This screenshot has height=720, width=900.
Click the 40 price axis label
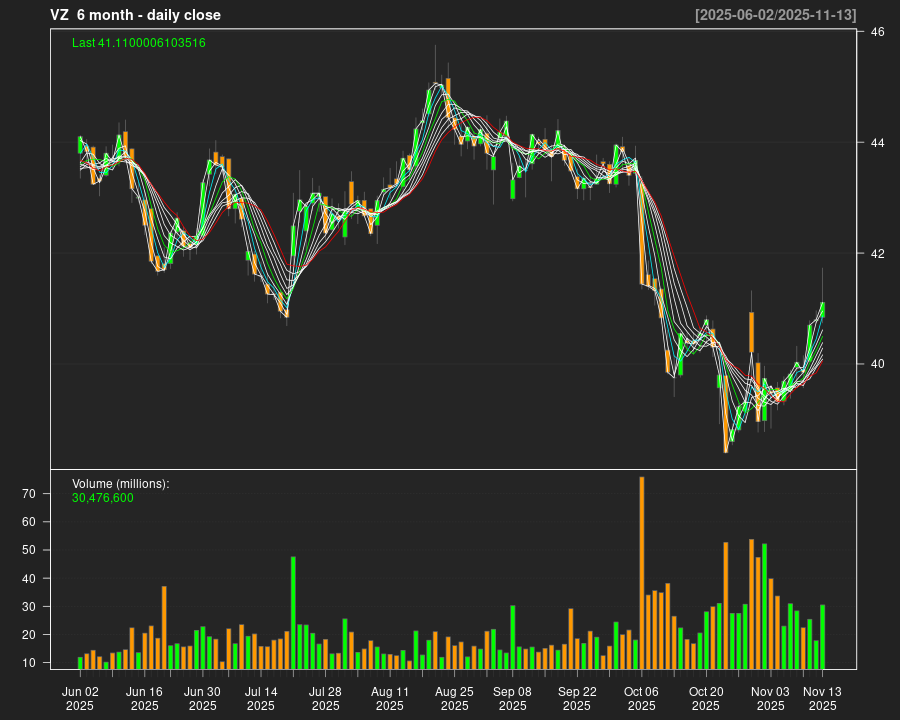pyautogui.click(x=876, y=364)
